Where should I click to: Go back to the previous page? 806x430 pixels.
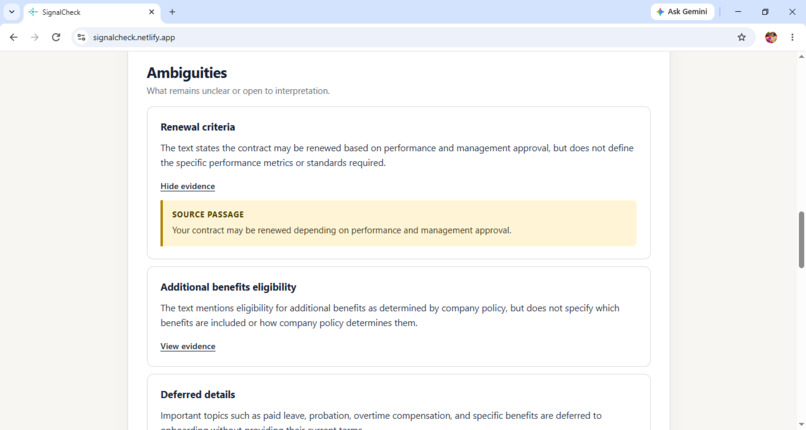point(14,37)
